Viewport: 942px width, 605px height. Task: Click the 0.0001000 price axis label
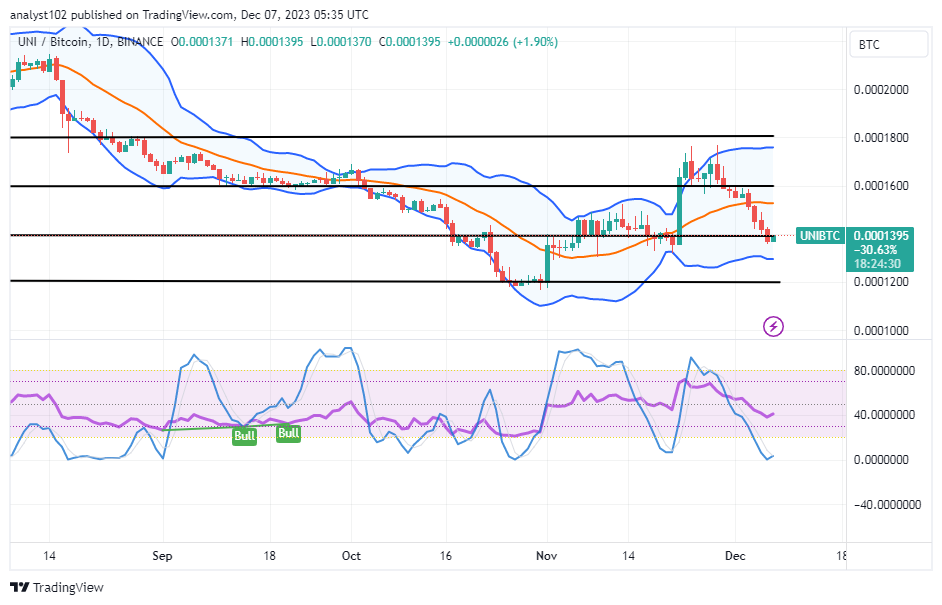tap(881, 330)
